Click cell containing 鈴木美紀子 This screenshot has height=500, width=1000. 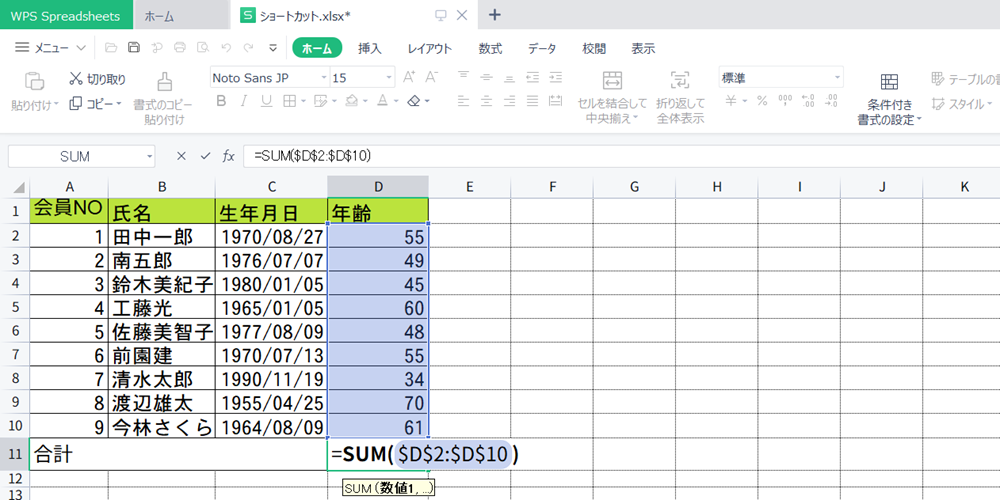click(x=162, y=284)
